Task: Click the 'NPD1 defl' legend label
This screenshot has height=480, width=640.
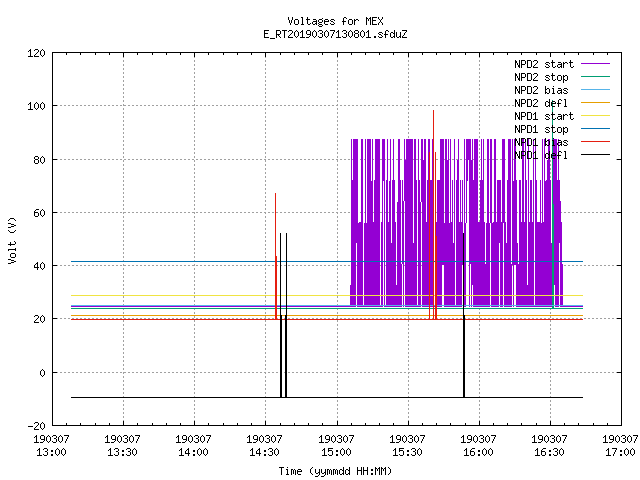Action: tap(541, 156)
